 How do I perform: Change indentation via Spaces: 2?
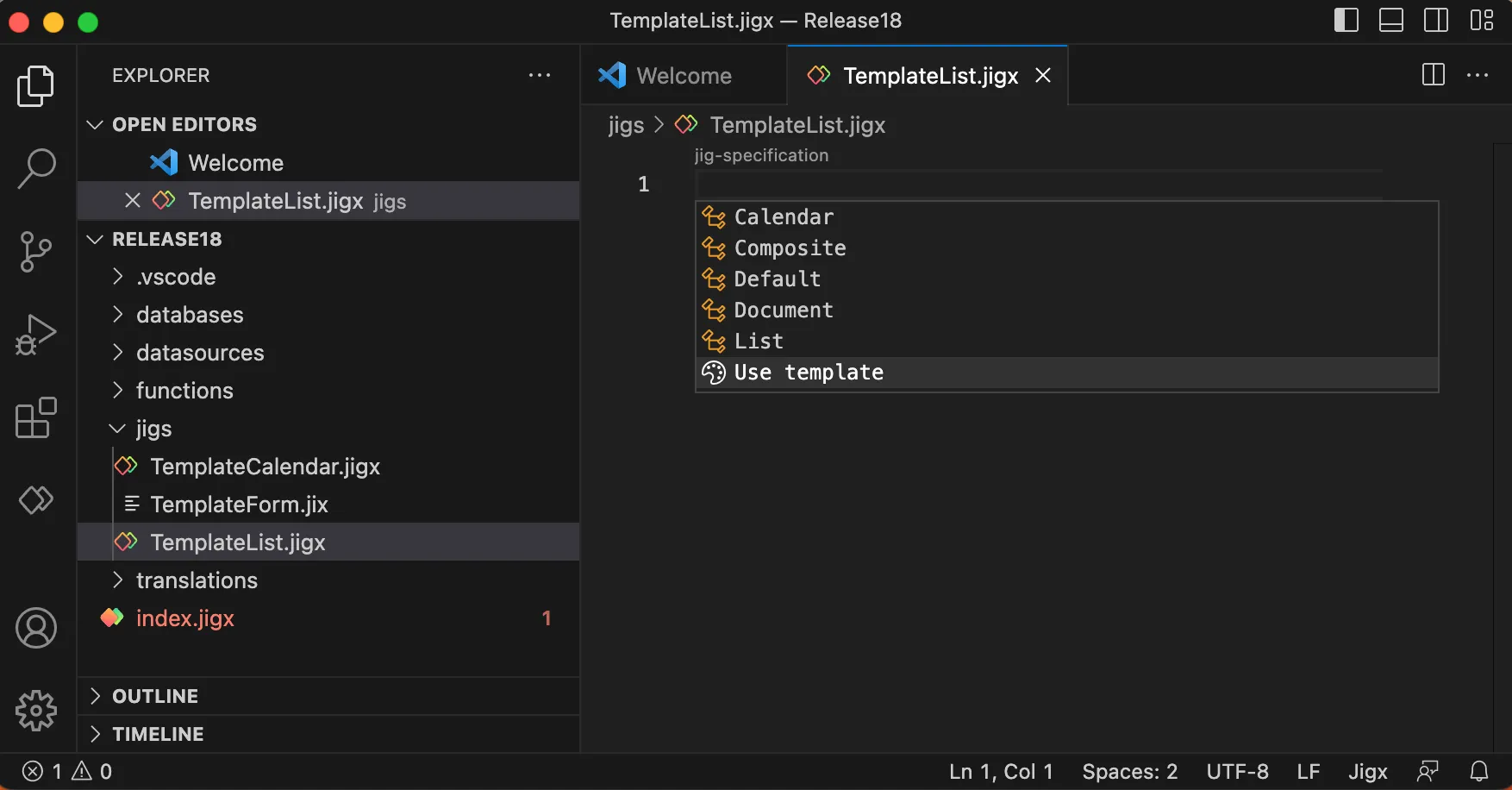tap(1129, 771)
